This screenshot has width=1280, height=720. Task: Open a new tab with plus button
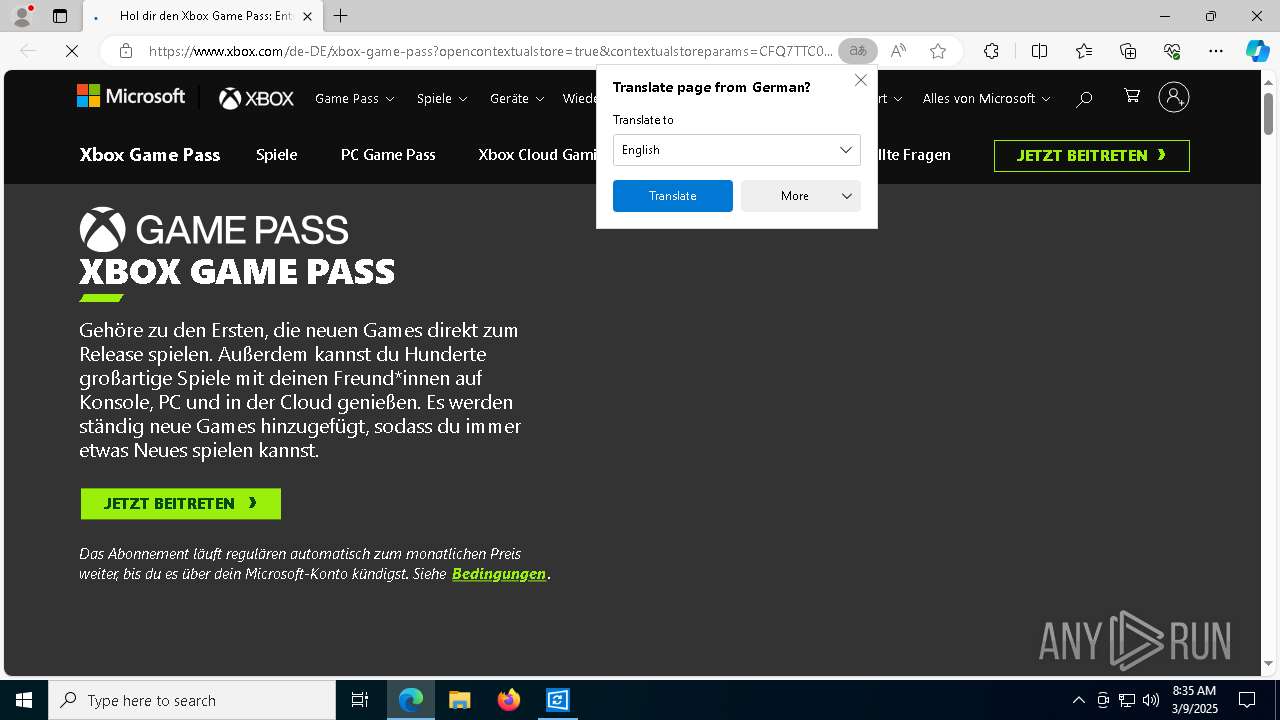coord(341,16)
